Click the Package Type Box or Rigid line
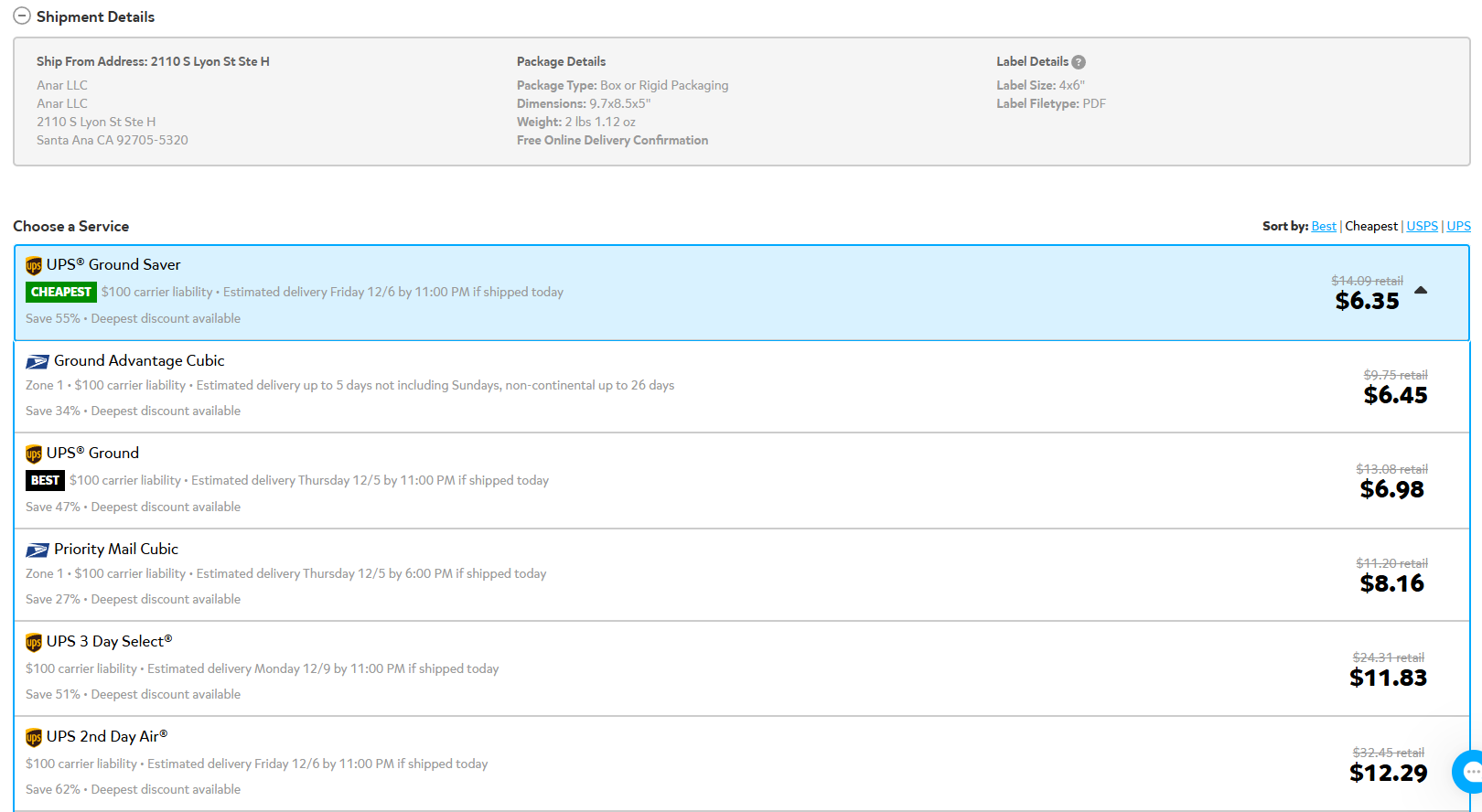The width and height of the screenshot is (1482, 812). (622, 85)
